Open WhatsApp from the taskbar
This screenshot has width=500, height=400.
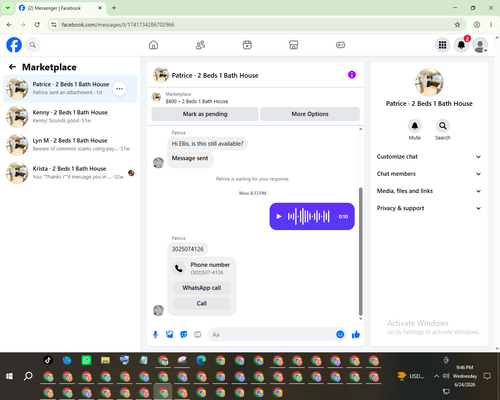tap(86, 360)
